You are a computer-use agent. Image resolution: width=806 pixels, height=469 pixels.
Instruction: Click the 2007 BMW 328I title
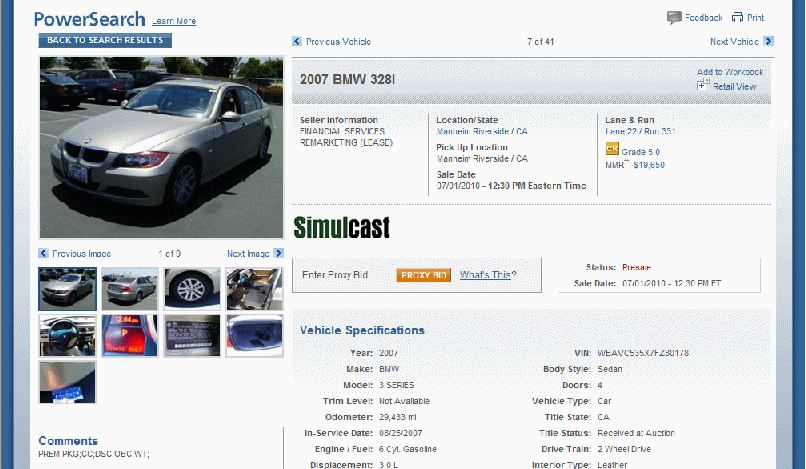[x=347, y=79]
